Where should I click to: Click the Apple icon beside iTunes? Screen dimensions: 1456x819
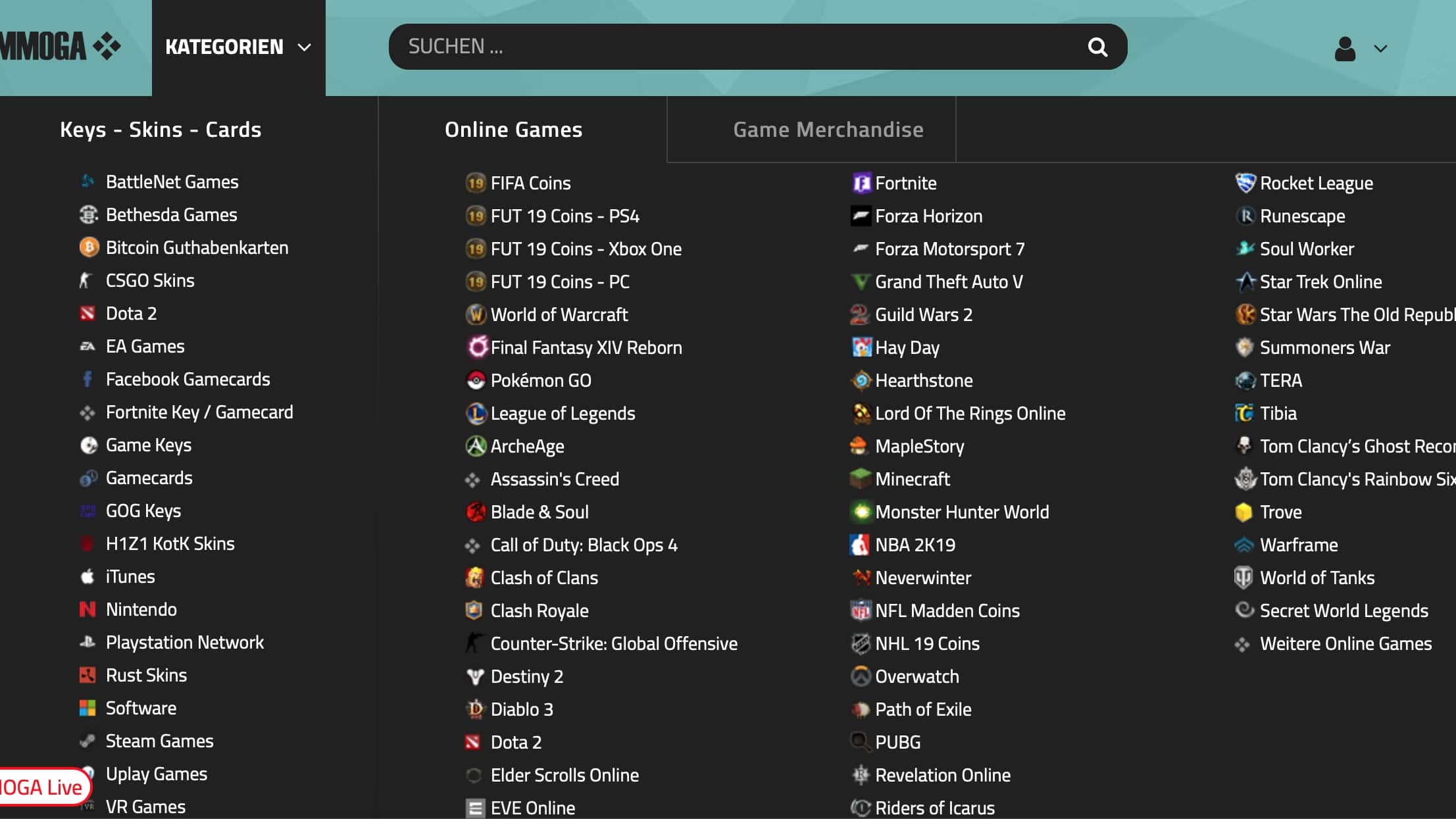(87, 576)
